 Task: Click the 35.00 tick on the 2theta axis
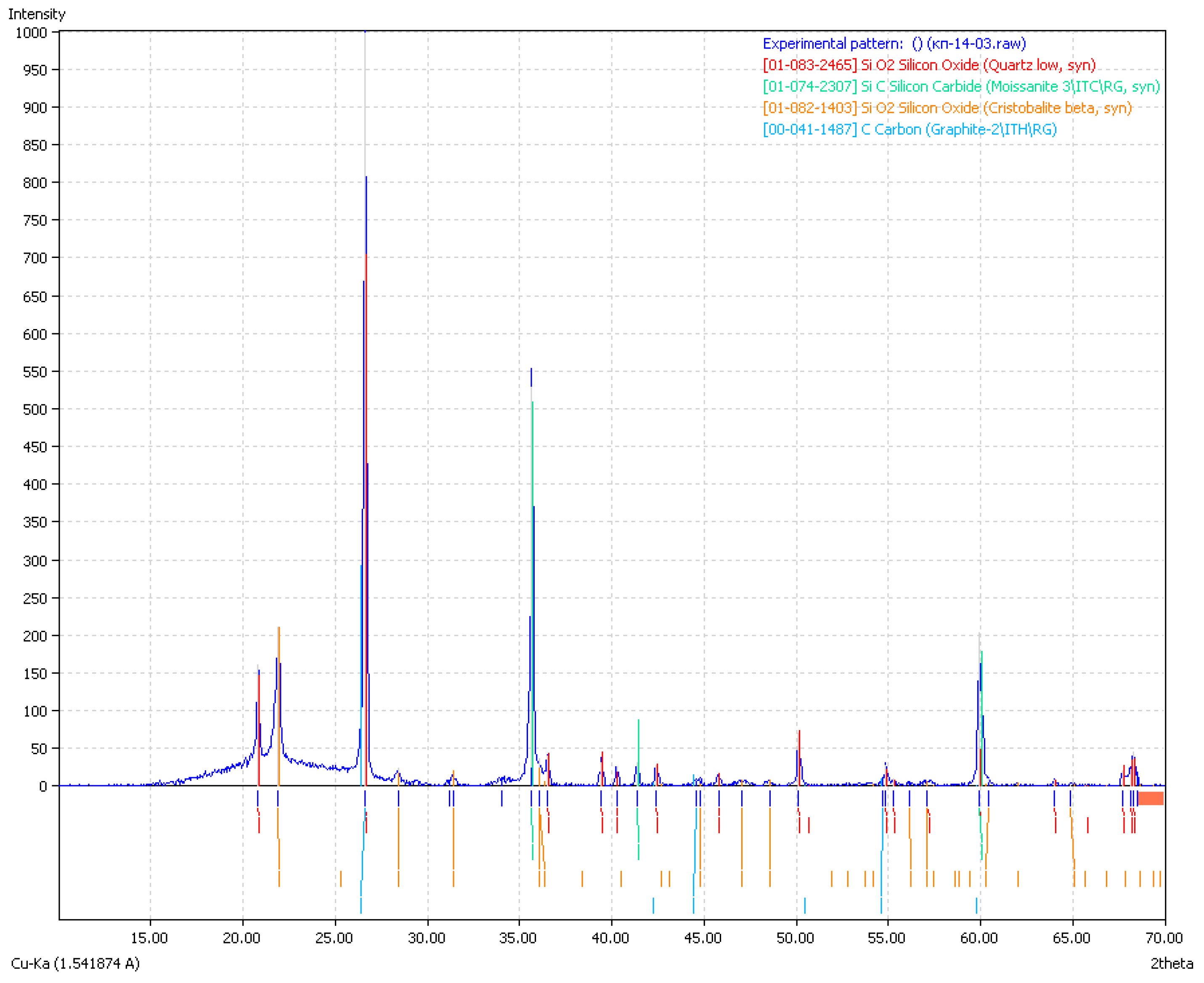click(x=518, y=938)
